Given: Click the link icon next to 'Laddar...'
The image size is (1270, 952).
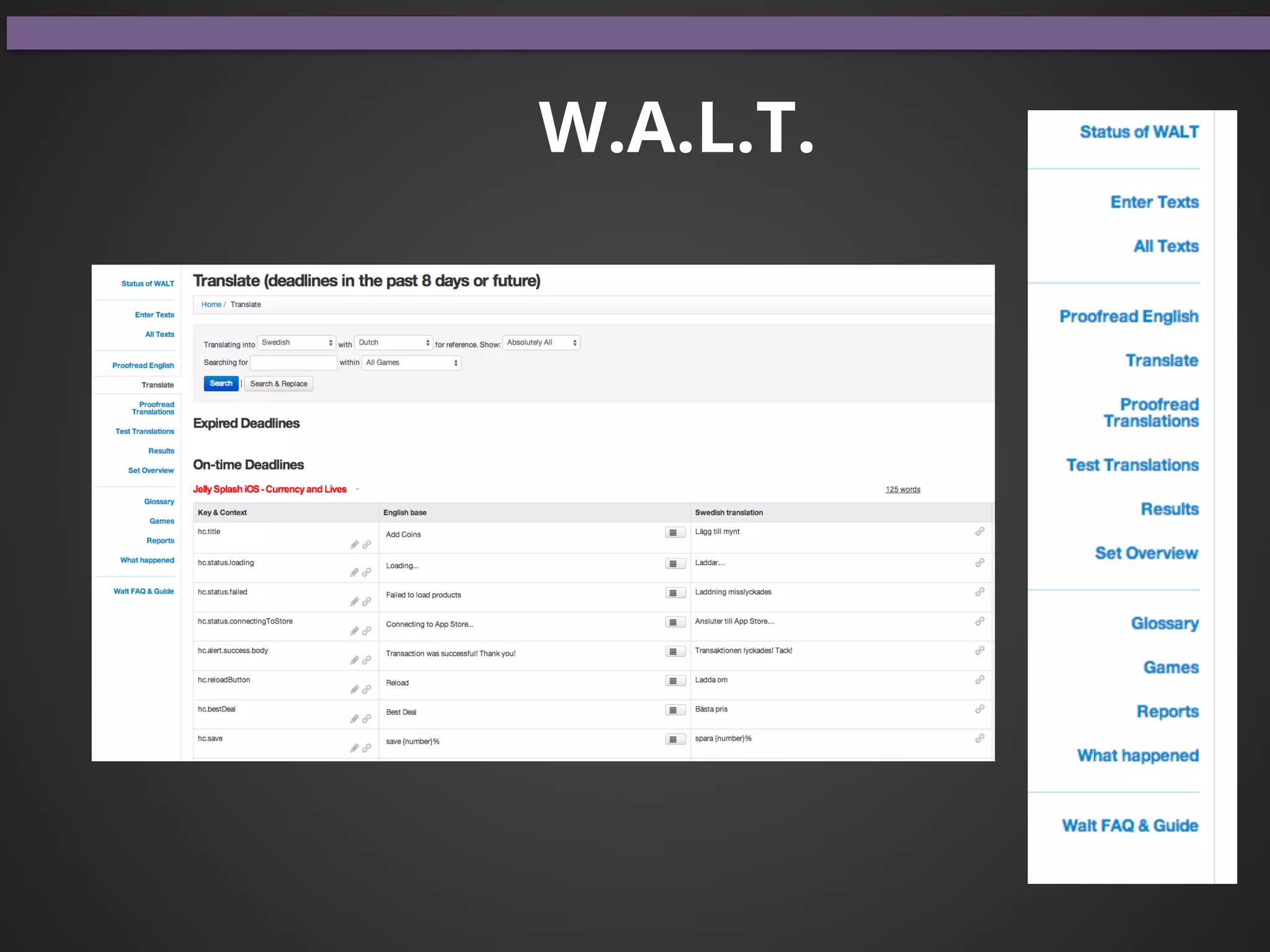Looking at the screenshot, I should 980,562.
